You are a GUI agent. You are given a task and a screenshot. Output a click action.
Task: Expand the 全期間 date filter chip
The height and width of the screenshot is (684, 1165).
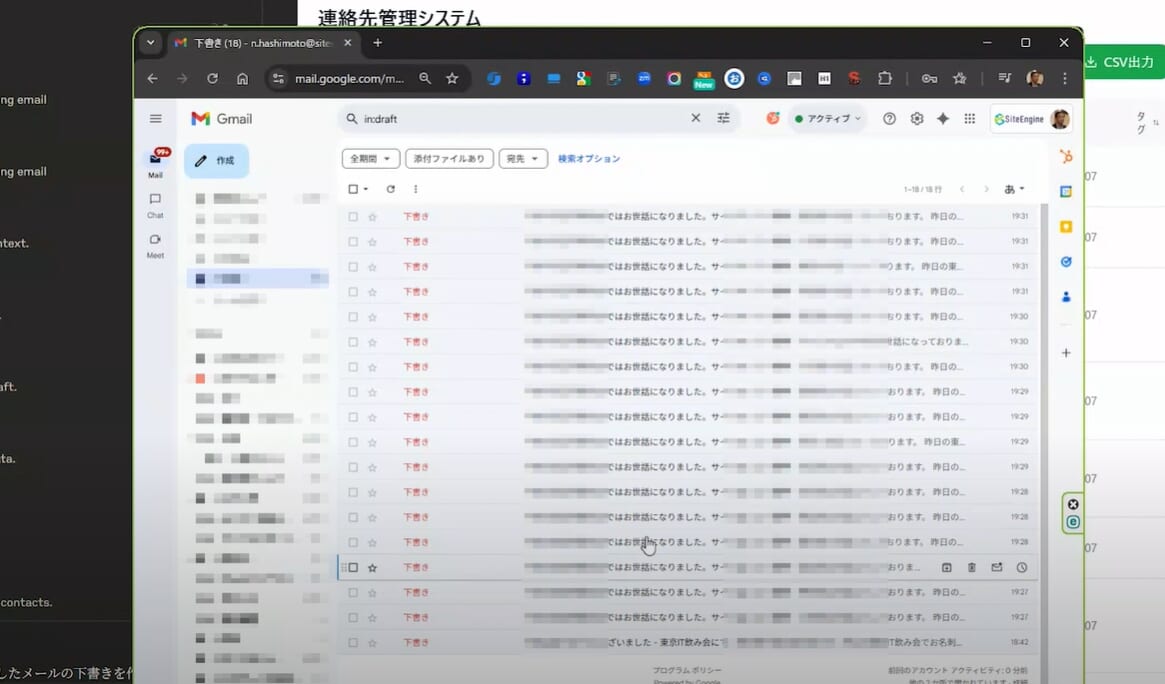click(x=371, y=159)
